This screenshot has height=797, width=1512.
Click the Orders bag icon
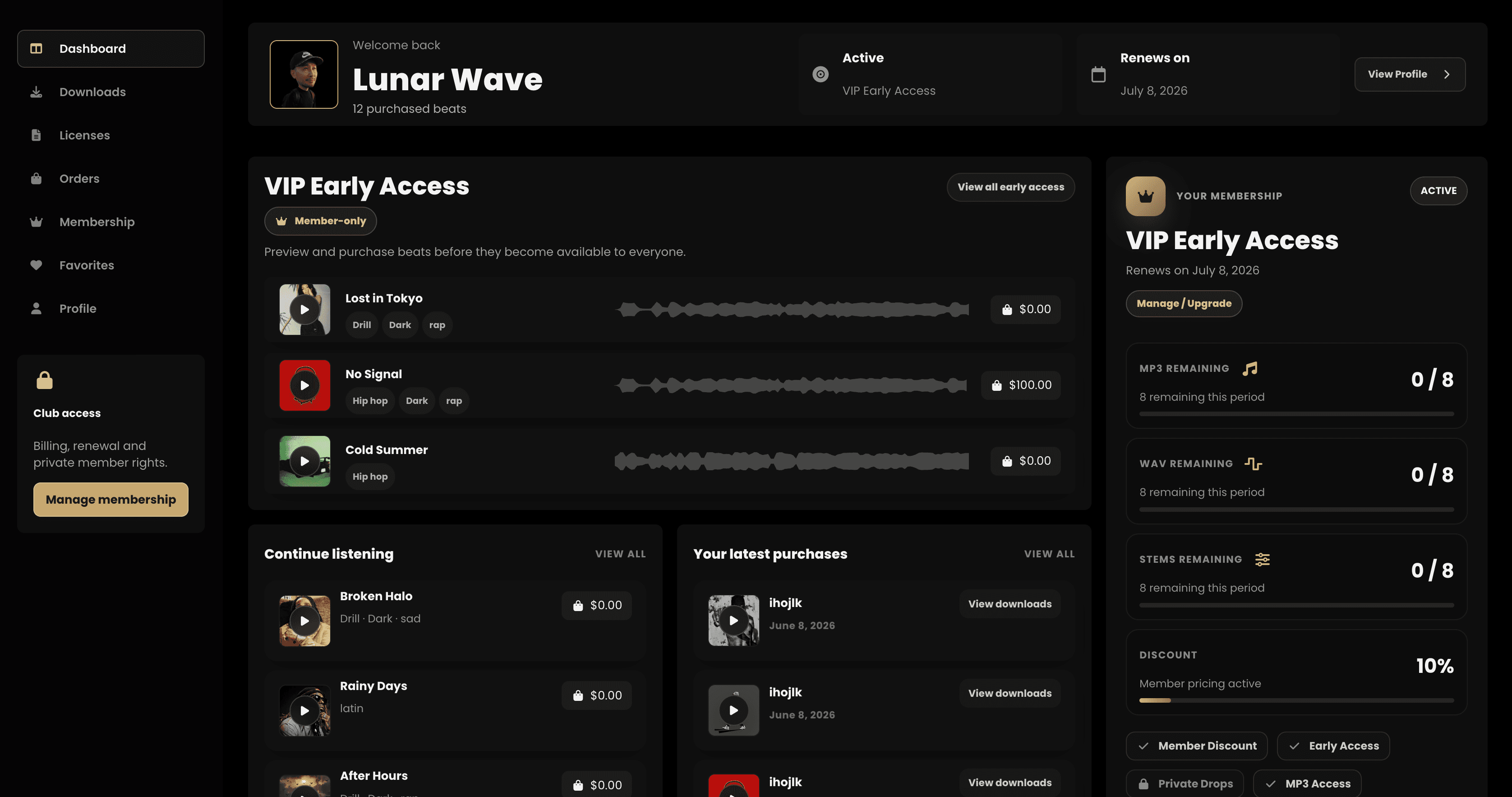37,179
